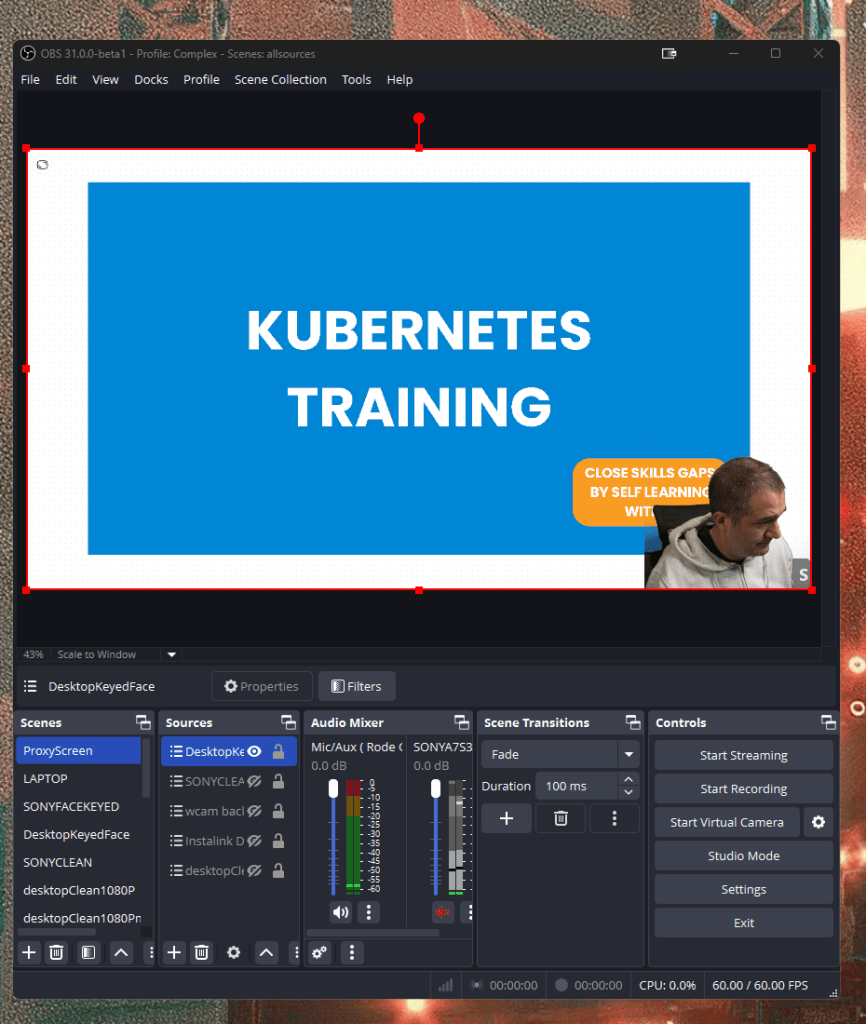This screenshot has width=866, height=1024.
Task: Open Audio Mixer menu three-dots at bottom
Action: [x=352, y=952]
